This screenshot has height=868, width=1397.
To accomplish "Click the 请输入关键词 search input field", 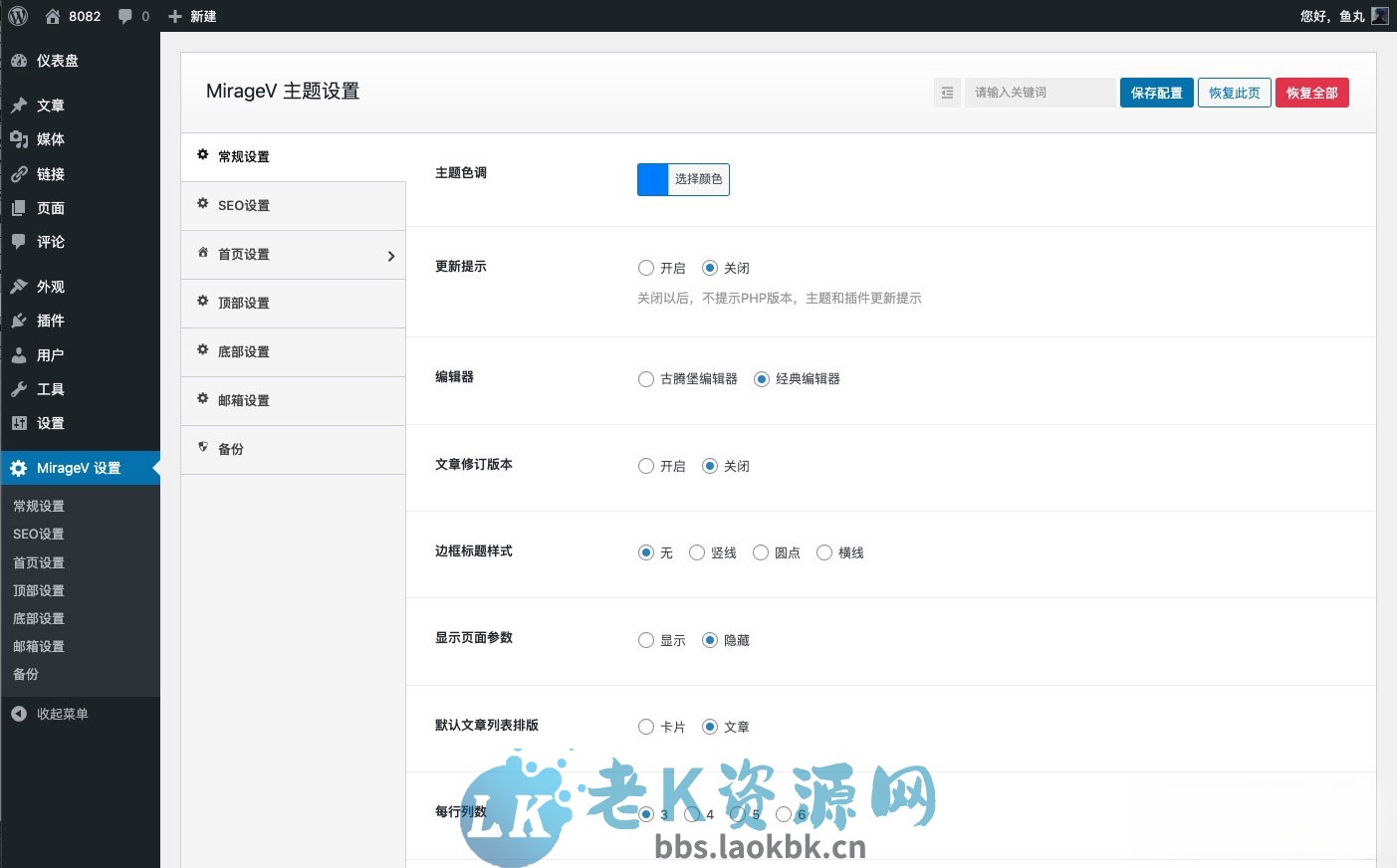I will coord(1041,92).
